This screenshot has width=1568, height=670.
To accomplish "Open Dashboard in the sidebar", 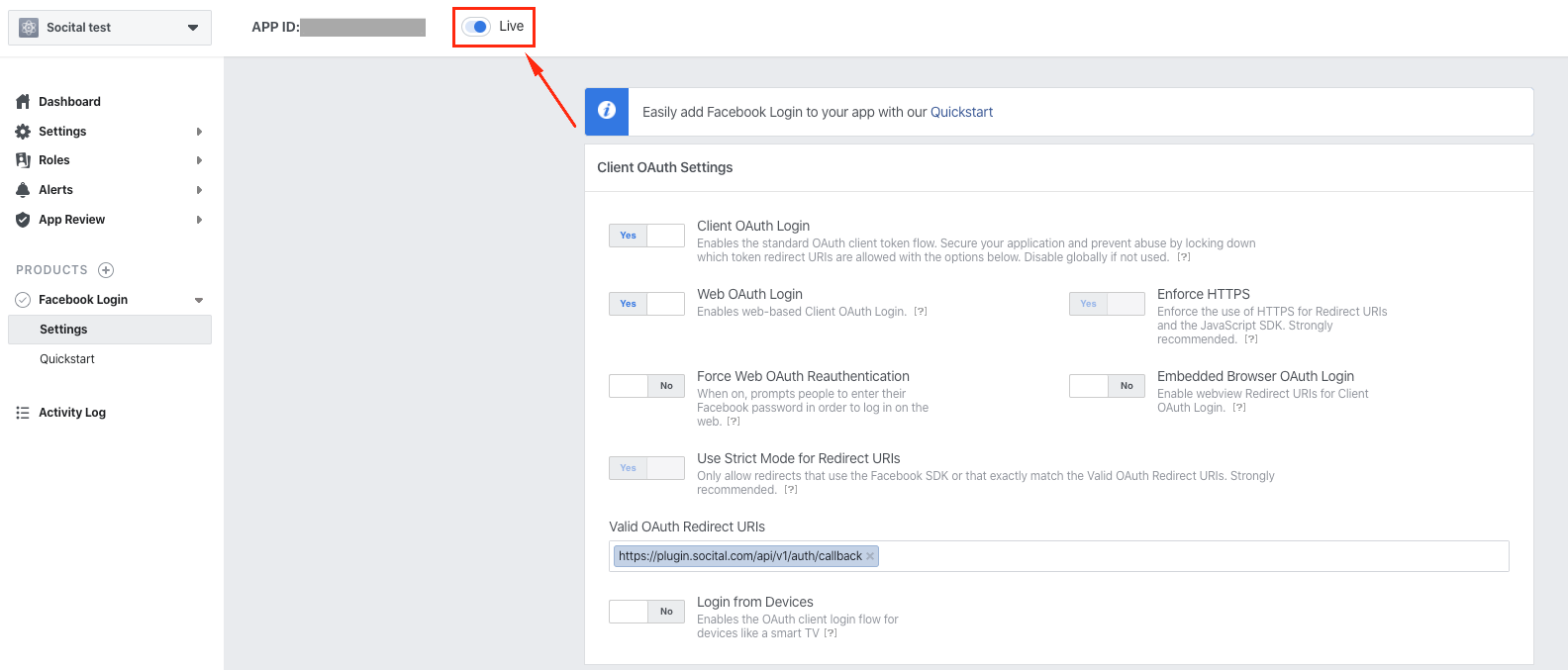I will point(69,102).
